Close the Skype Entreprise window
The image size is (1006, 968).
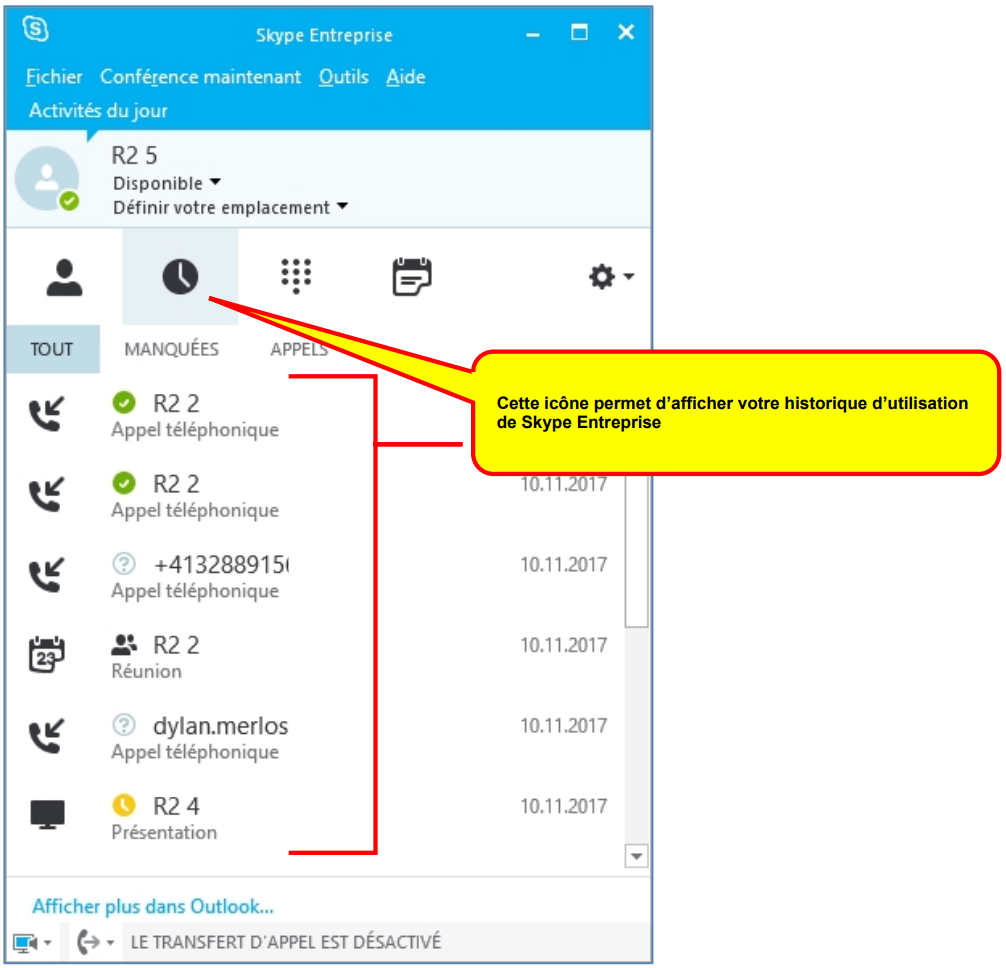pos(626,32)
